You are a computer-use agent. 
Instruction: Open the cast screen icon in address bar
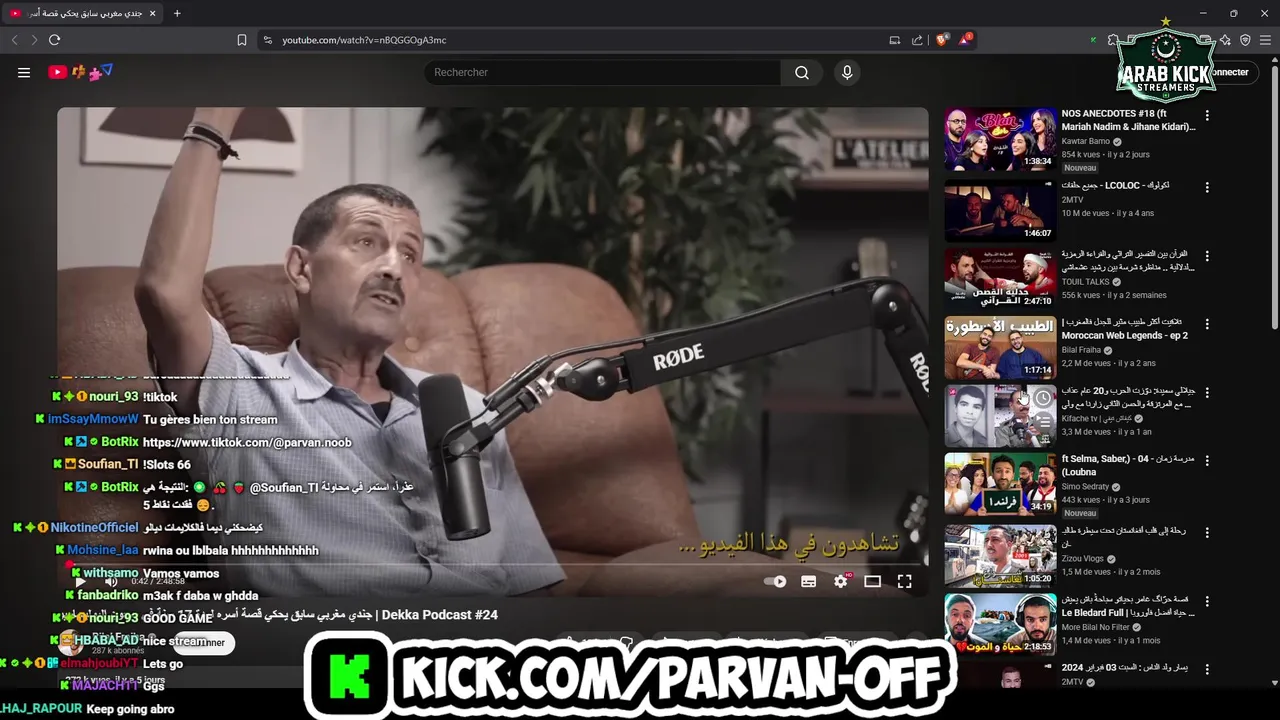[895, 40]
